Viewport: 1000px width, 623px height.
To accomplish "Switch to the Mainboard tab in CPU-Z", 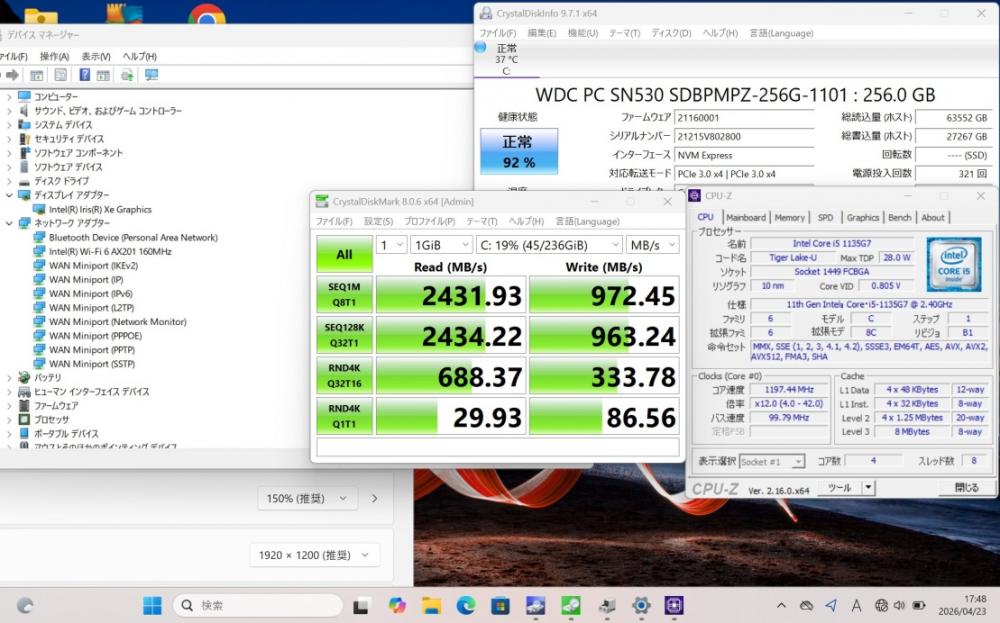I will coord(746,217).
